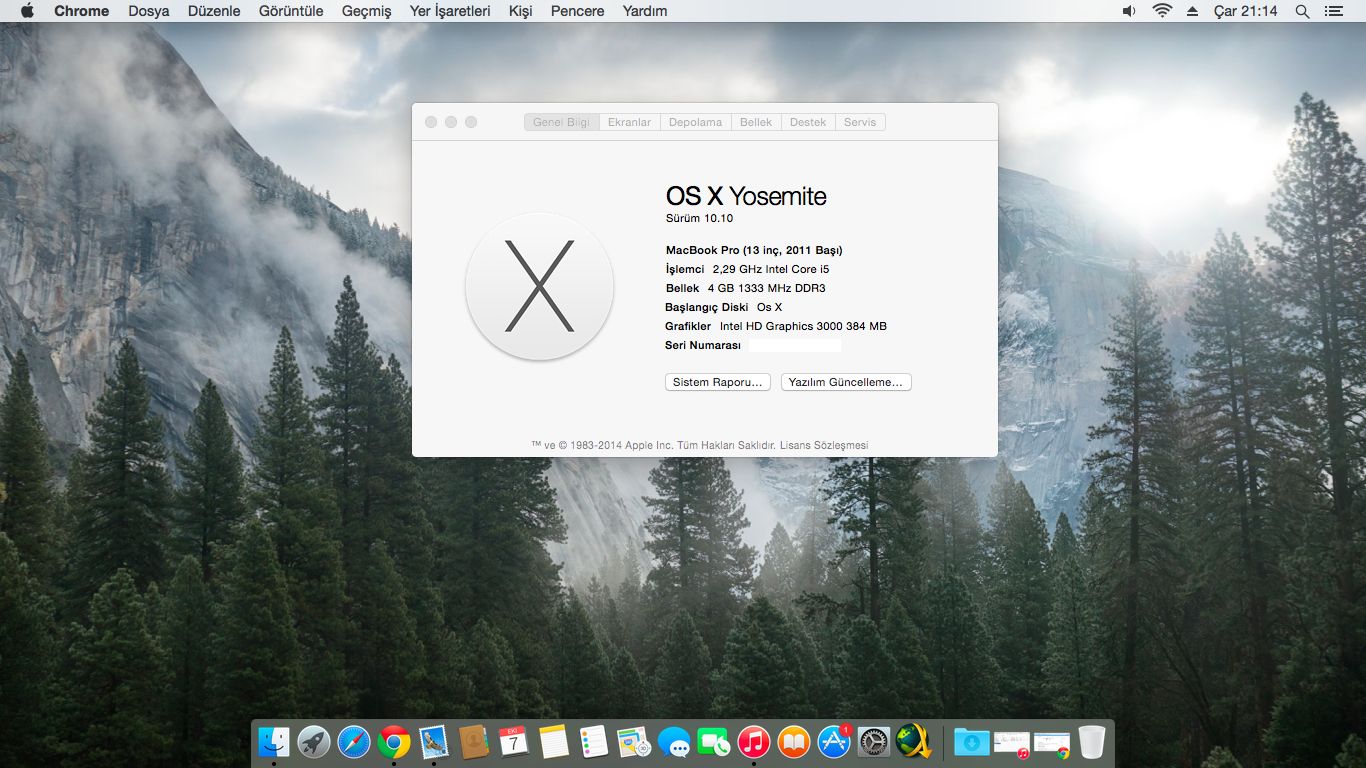Open the Chrome application menu
1366x768 pixels.
click(x=82, y=11)
